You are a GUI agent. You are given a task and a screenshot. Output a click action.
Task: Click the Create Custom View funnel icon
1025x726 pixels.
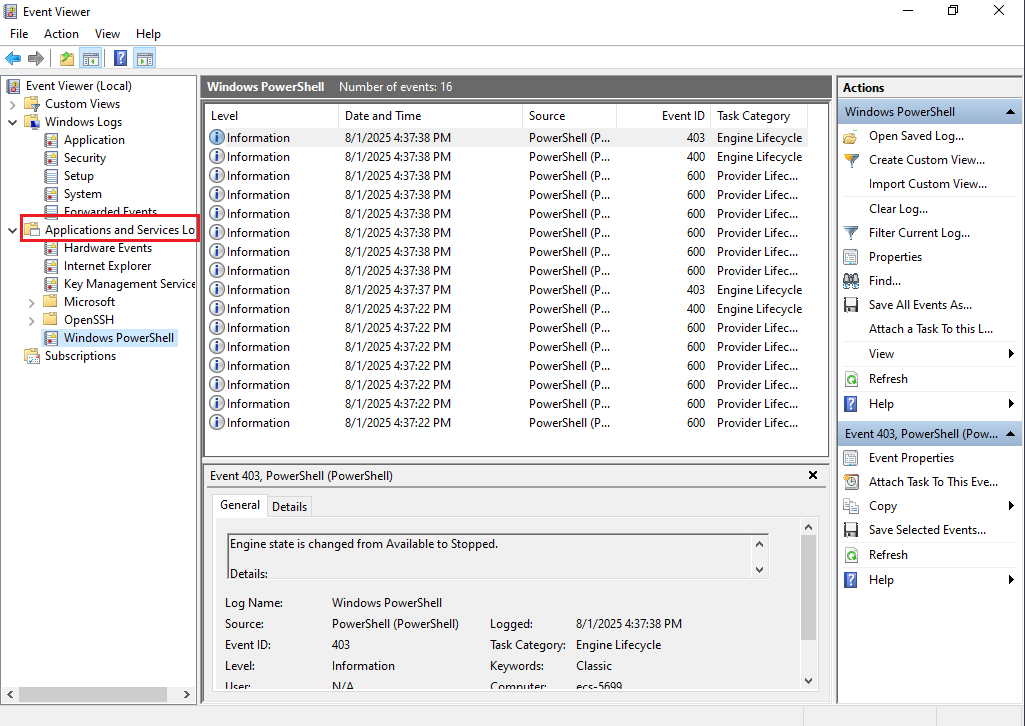click(850, 160)
